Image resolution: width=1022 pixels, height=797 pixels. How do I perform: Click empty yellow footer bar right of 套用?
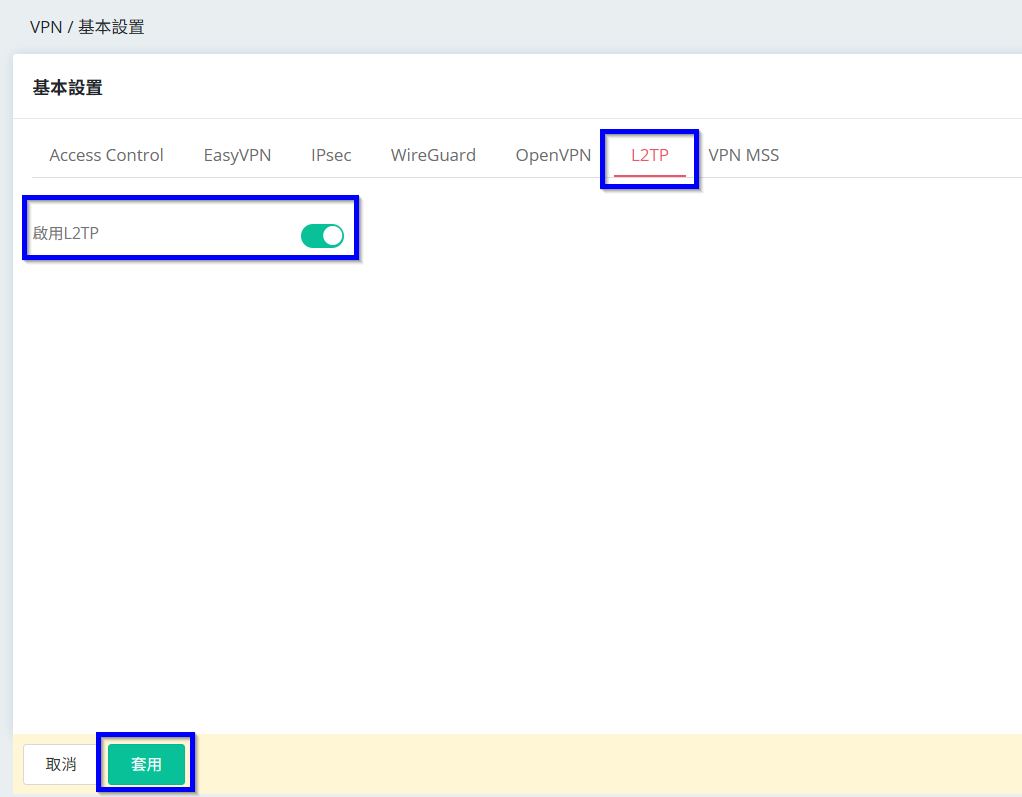(600, 764)
